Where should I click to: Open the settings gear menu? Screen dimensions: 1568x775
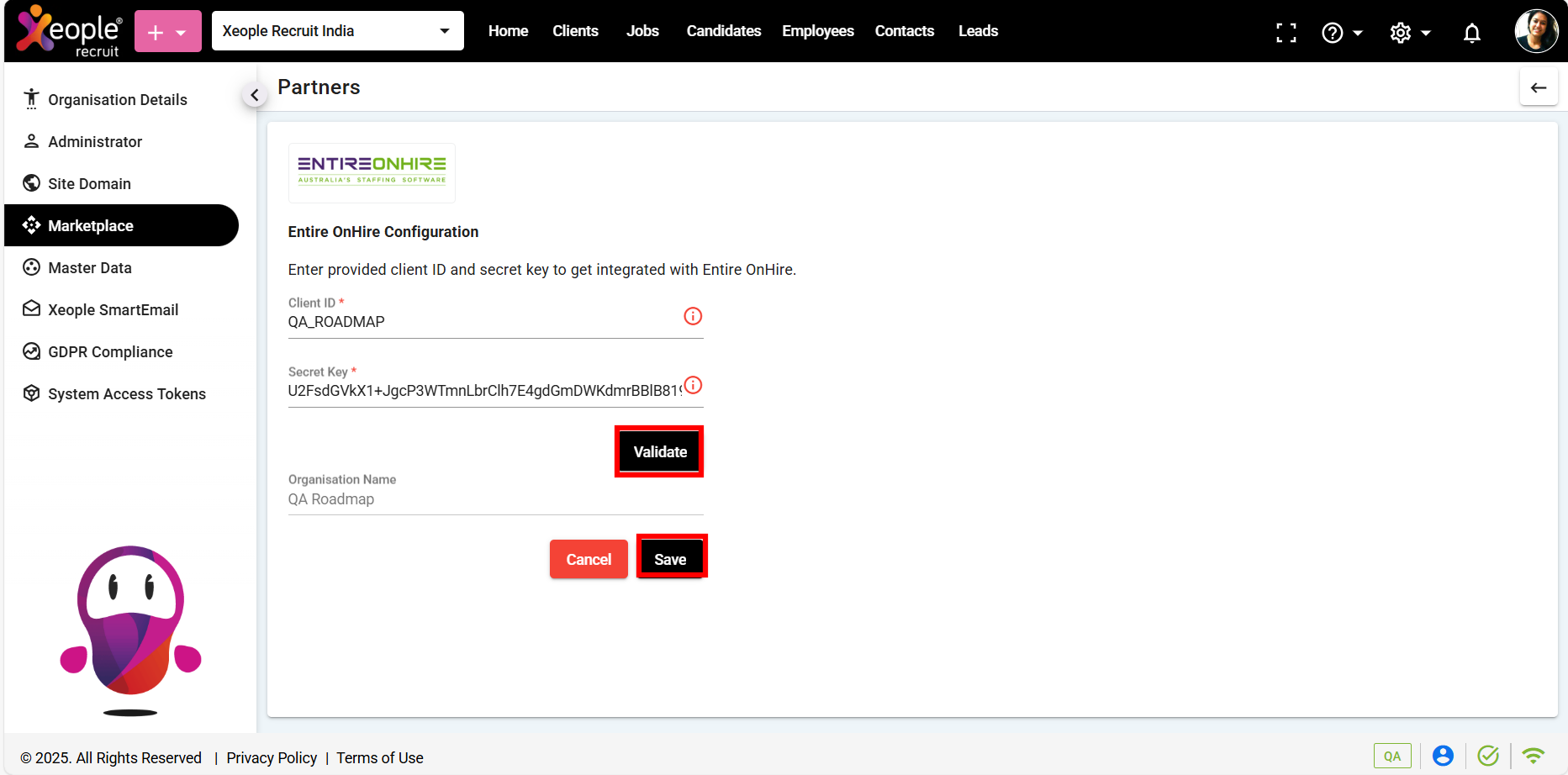[1410, 33]
